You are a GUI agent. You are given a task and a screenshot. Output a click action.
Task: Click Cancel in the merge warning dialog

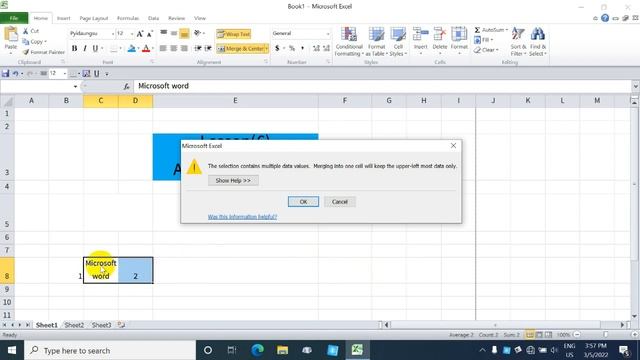[x=340, y=202]
